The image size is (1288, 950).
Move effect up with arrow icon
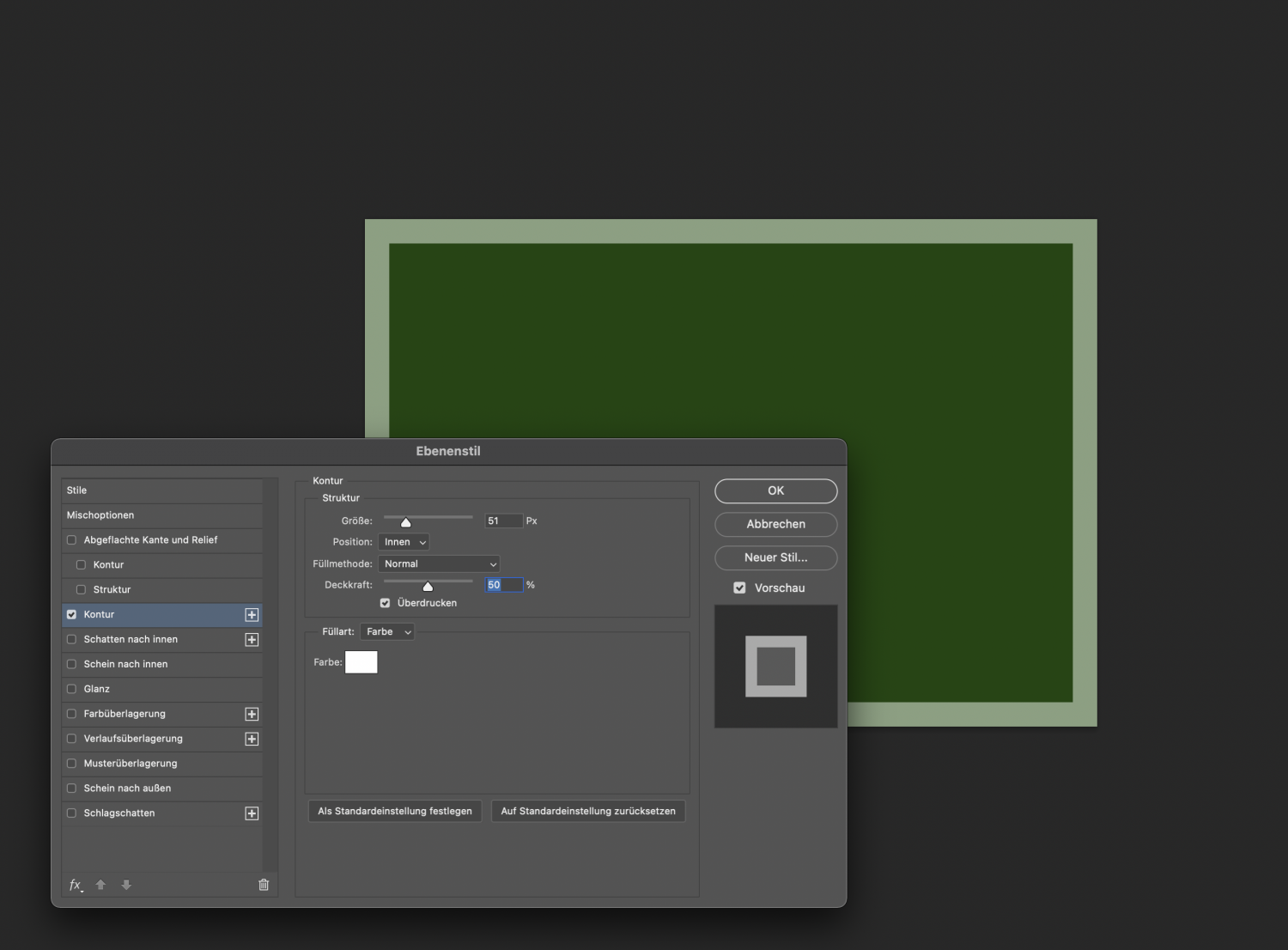(x=100, y=885)
